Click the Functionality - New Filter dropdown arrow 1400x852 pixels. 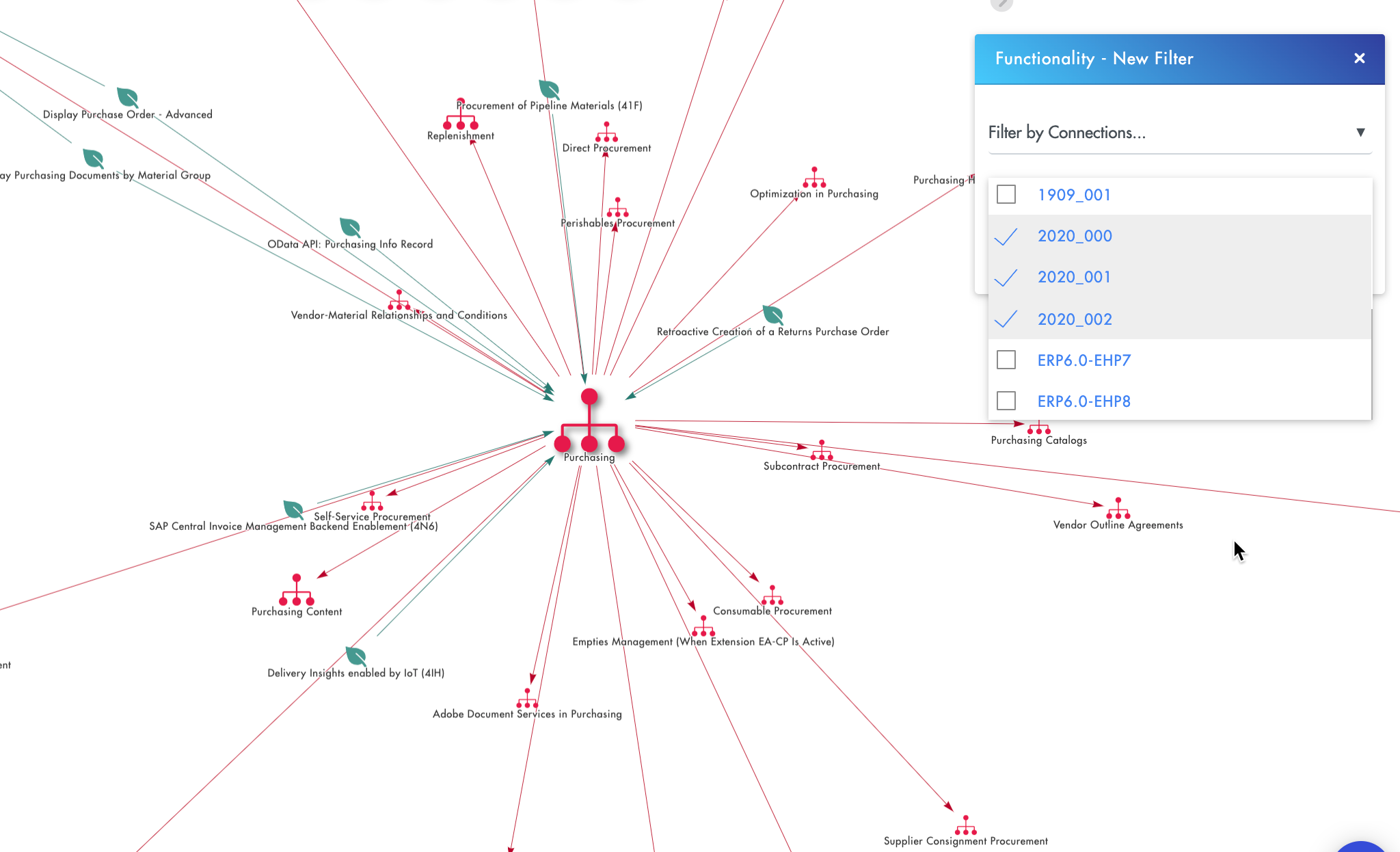pos(1358,131)
